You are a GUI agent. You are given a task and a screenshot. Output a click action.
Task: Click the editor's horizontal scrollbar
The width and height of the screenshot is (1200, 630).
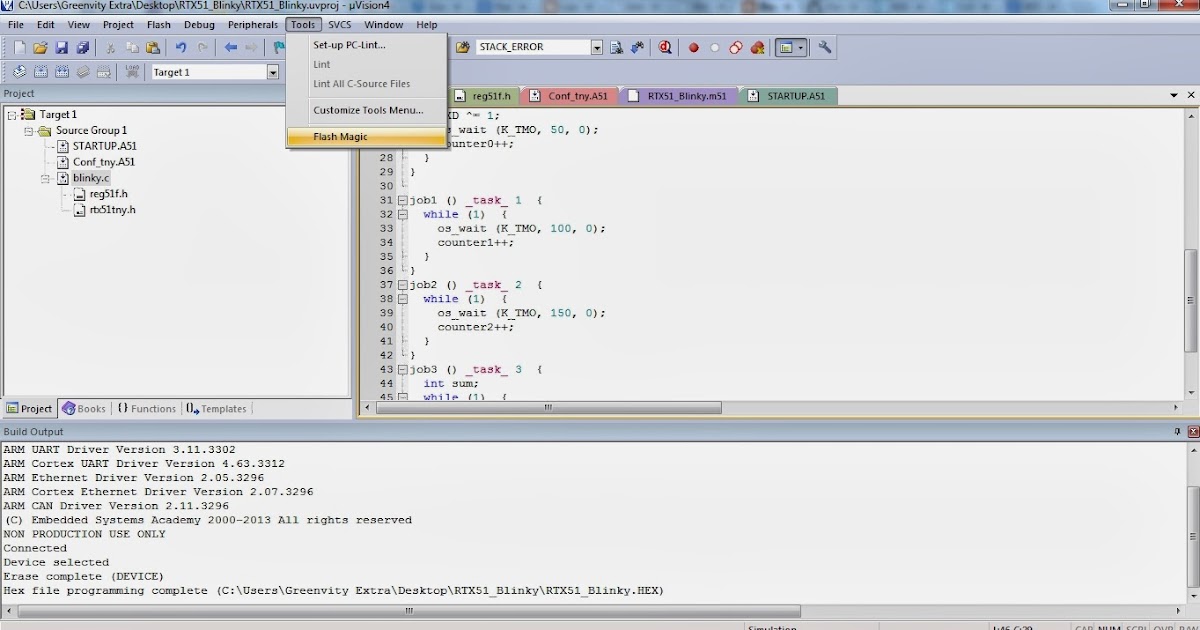click(550, 407)
